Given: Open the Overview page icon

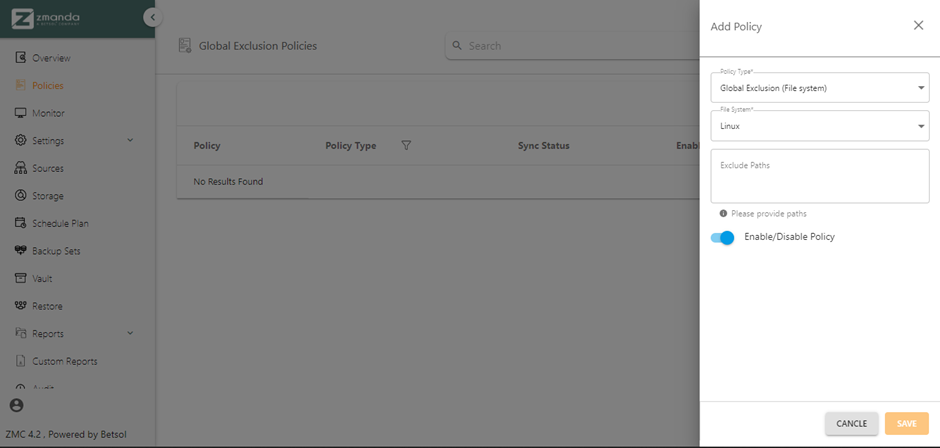Looking at the screenshot, I should pyautogui.click(x=20, y=58).
